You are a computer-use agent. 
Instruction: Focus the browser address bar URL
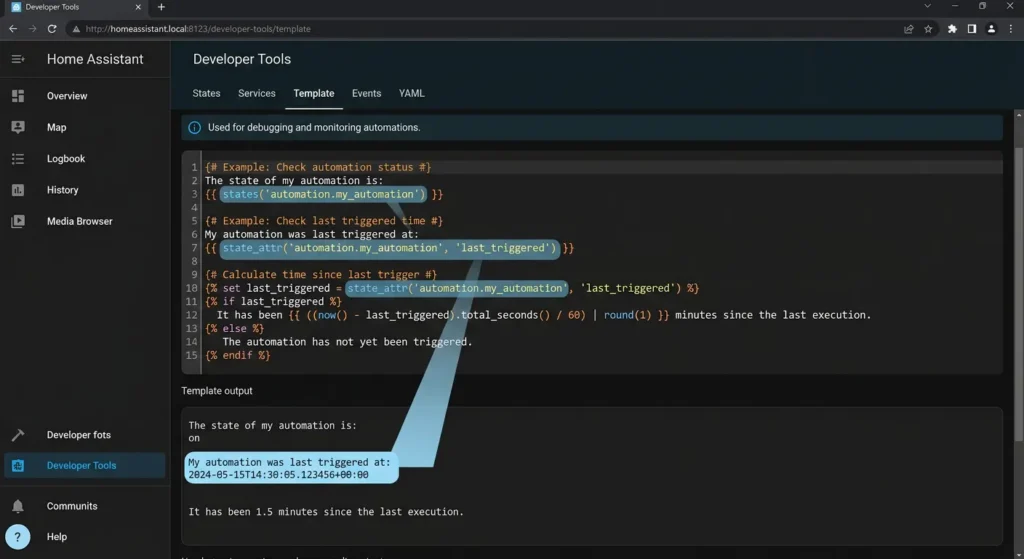198,29
